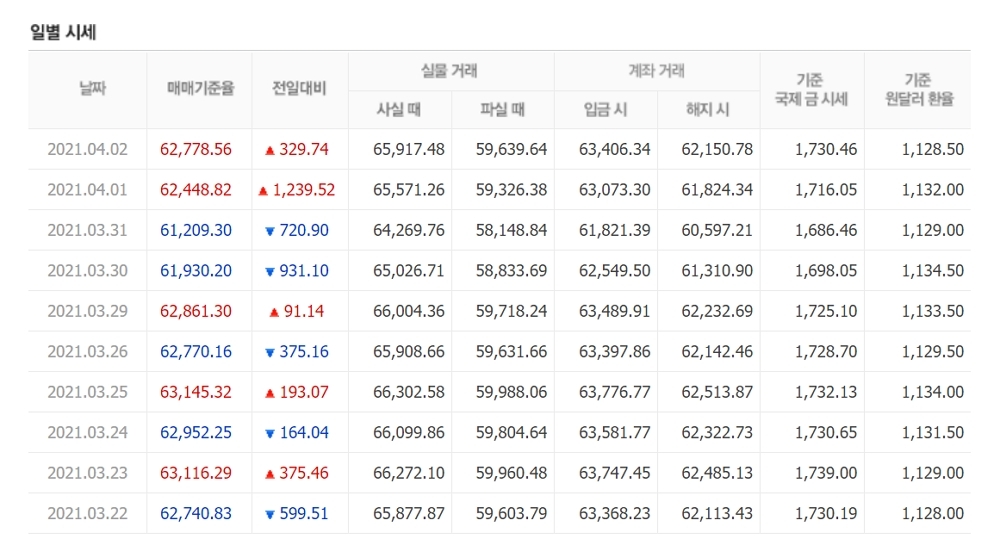Image resolution: width=1000 pixels, height=545 pixels.
Task: Click date cell 2021.03.26
Action: click(87, 352)
